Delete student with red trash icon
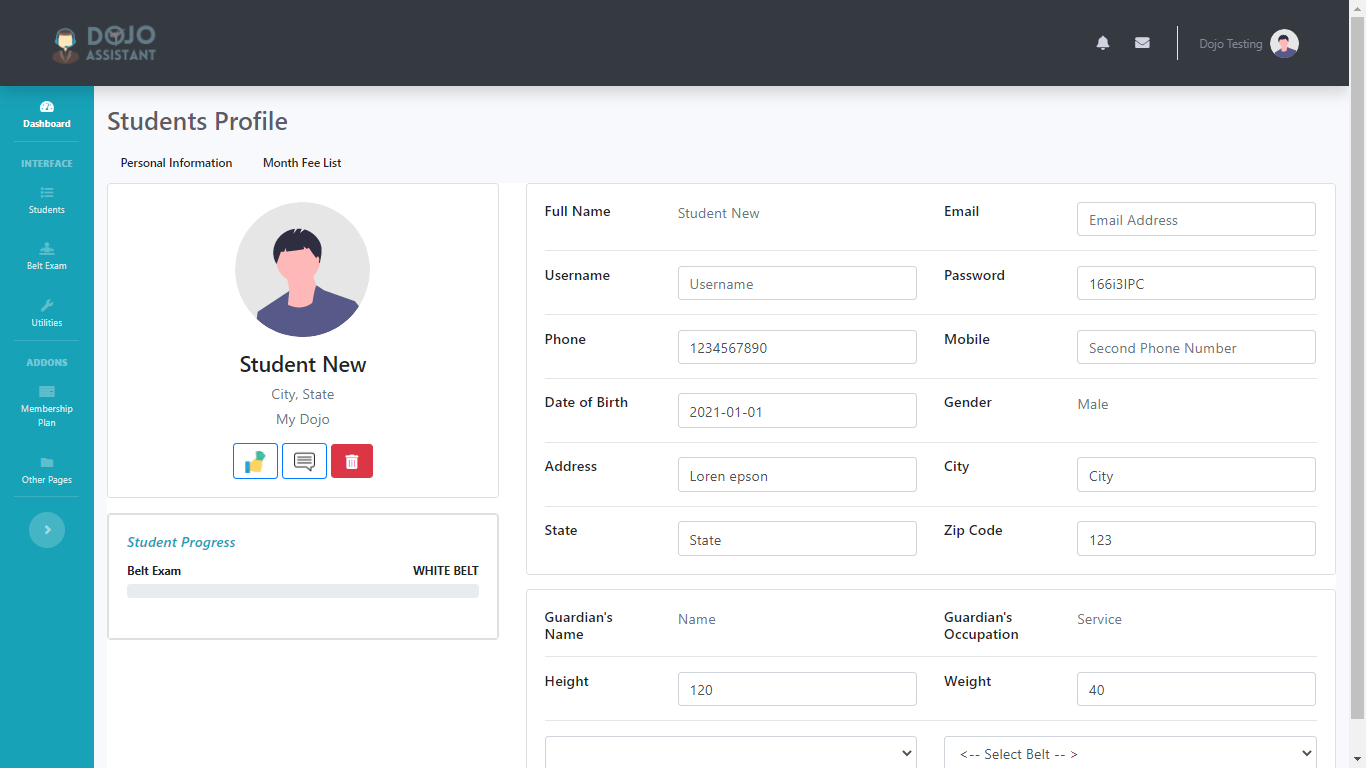This screenshot has width=1366, height=768. click(352, 461)
